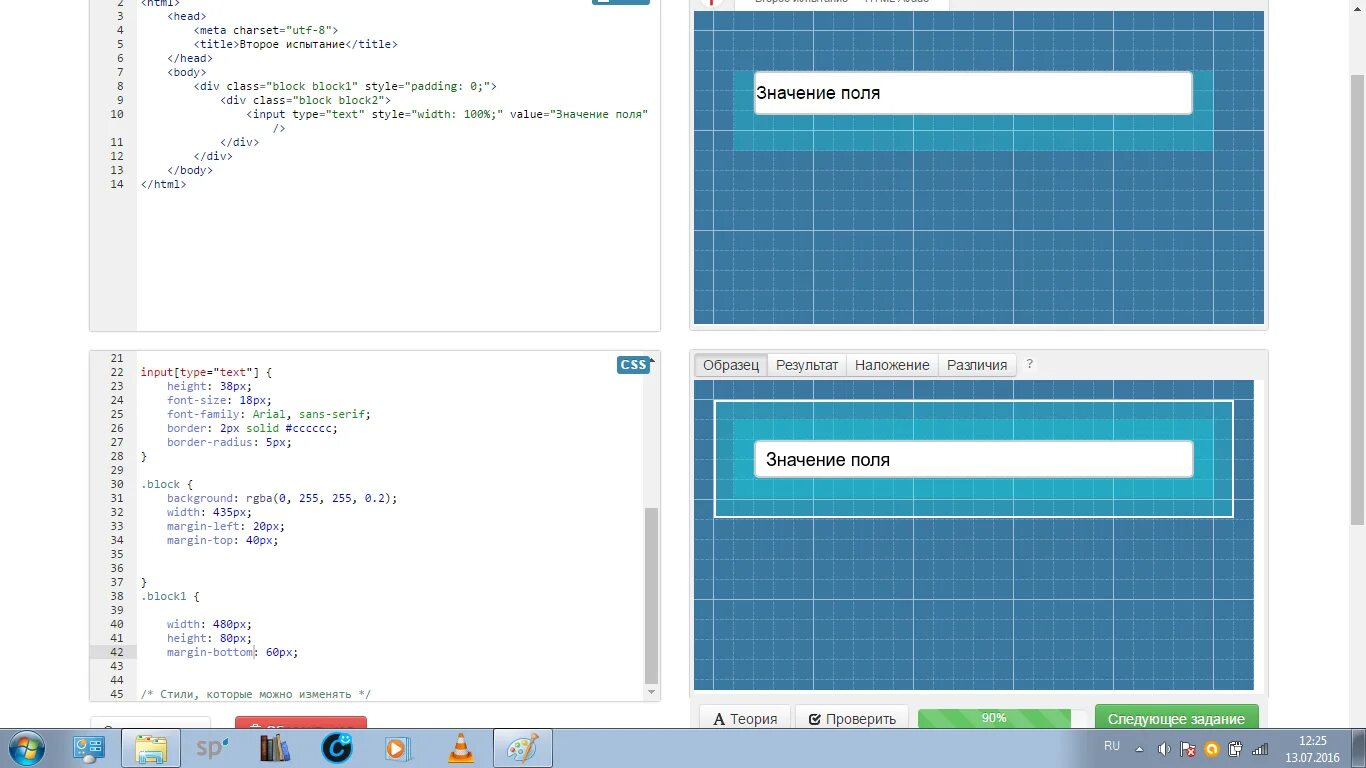Go to Следующее задание
Viewport: 1366px width, 768px height.
pos(1176,719)
